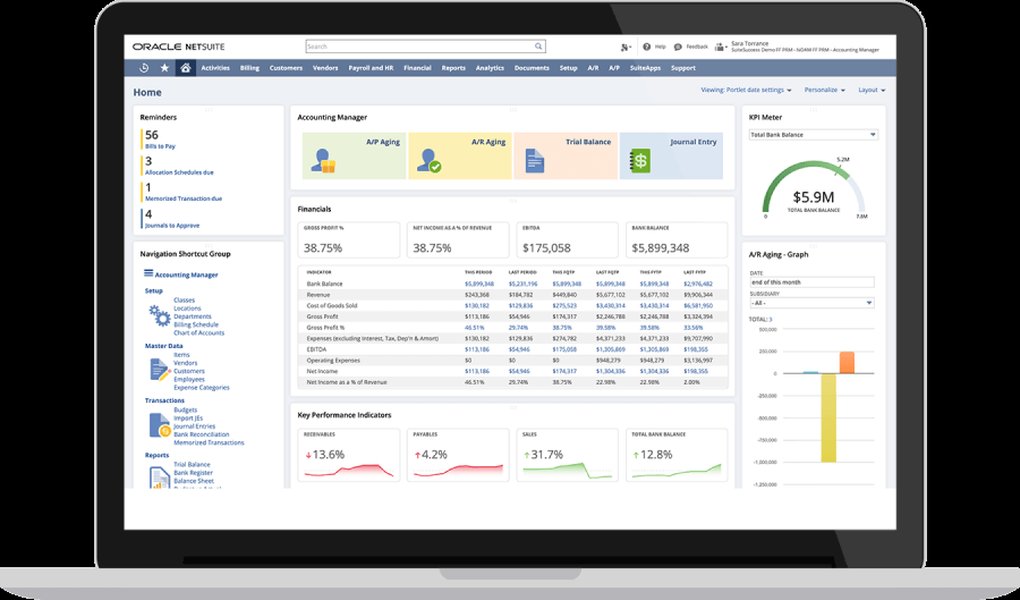
Task: Open the Memorized Transactions link
Action: (209, 443)
